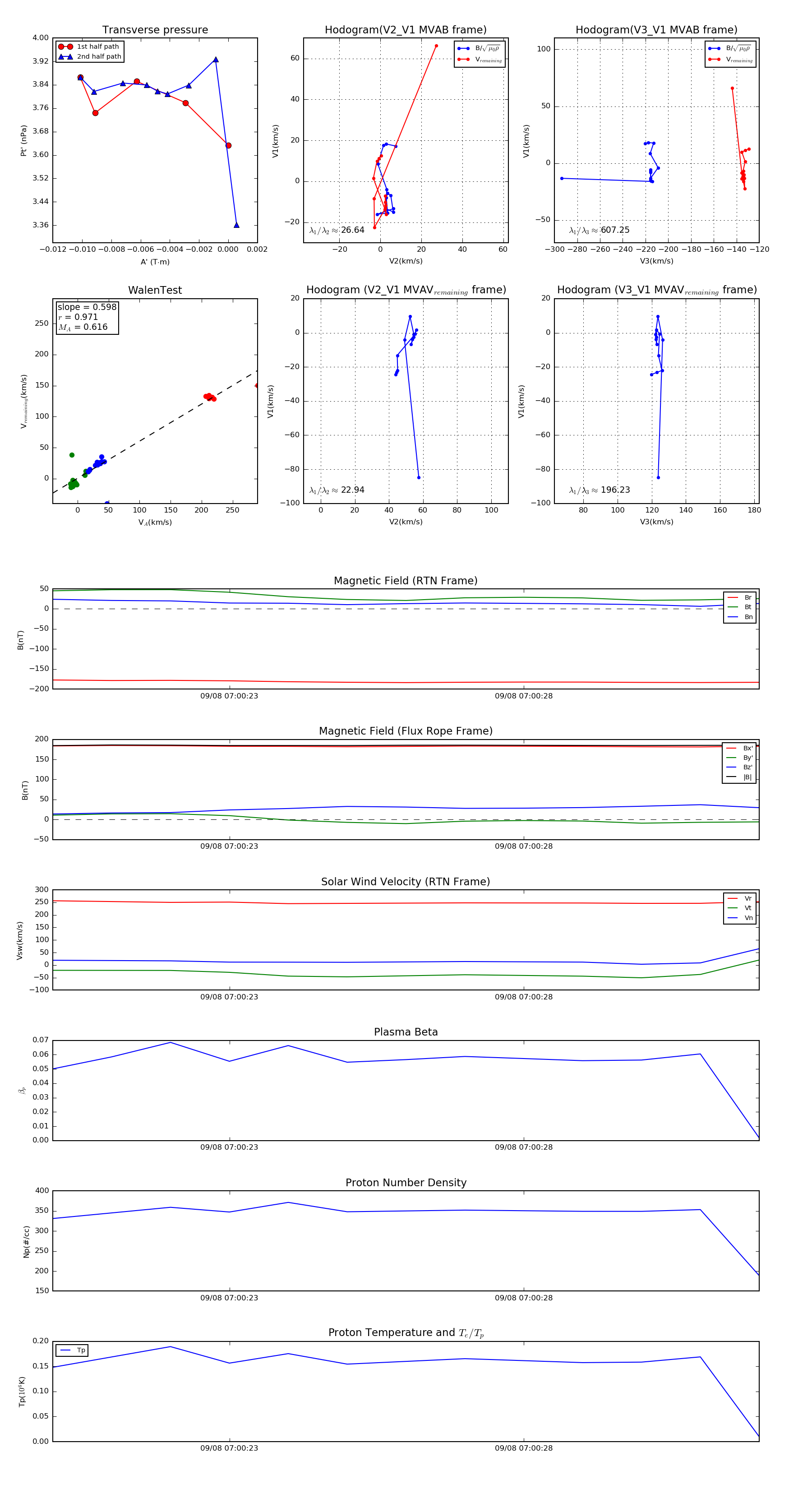Select the Tp legend entry

(x=73, y=1350)
